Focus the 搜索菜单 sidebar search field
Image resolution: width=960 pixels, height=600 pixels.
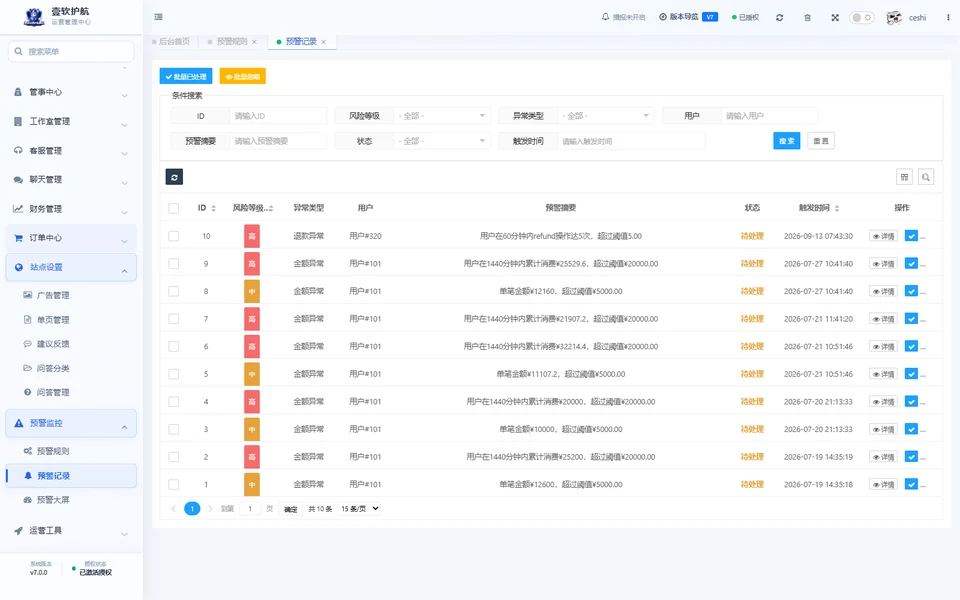pos(71,51)
